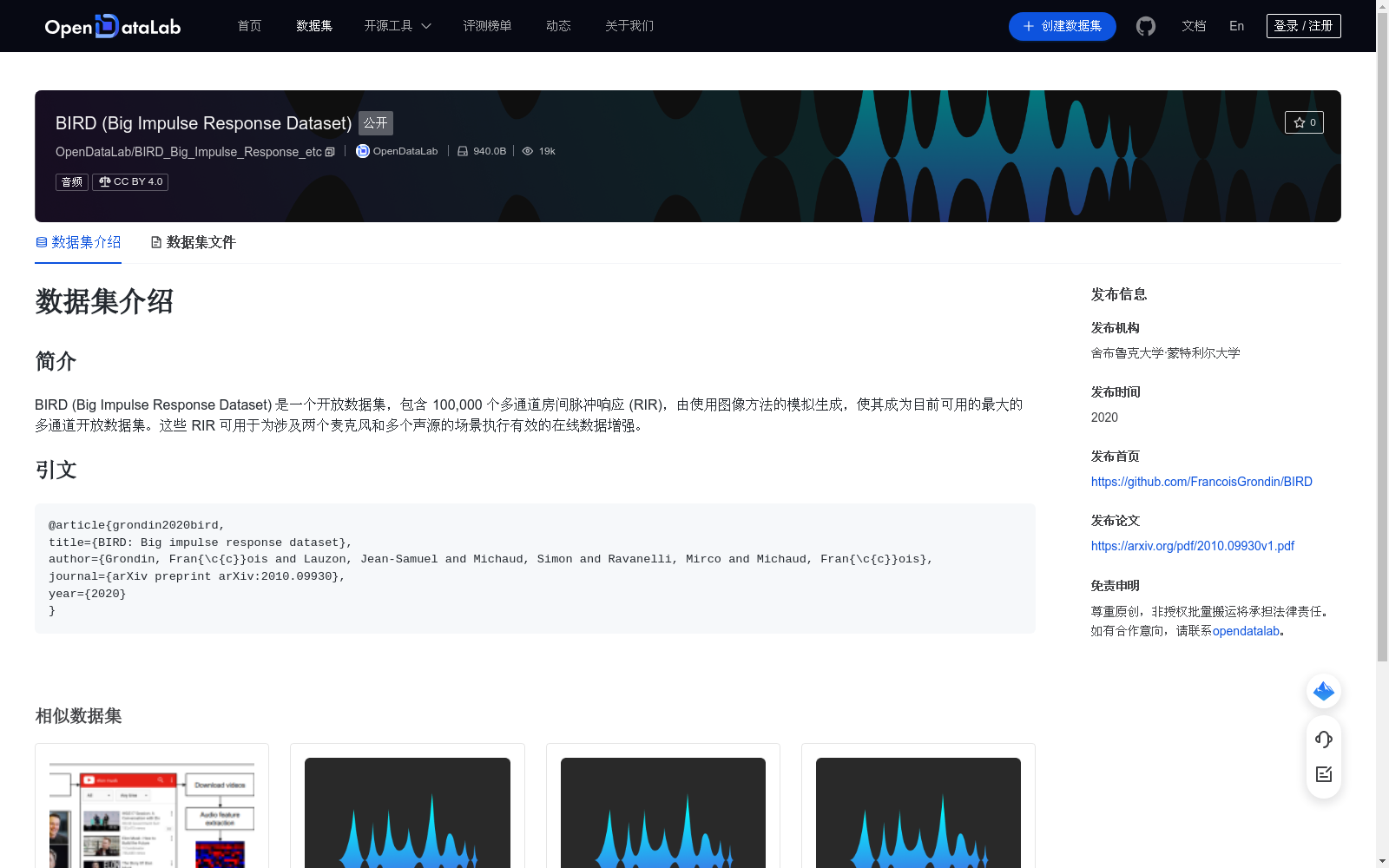Copy the dataset path with copy icon

(x=330, y=152)
